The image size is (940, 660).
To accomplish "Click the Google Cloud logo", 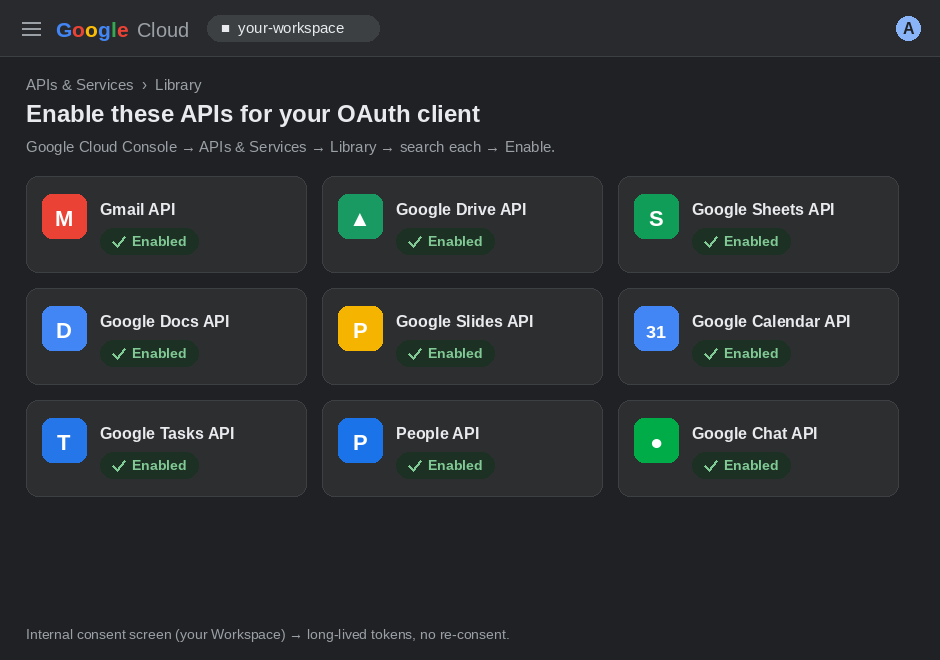I will click(122, 30).
